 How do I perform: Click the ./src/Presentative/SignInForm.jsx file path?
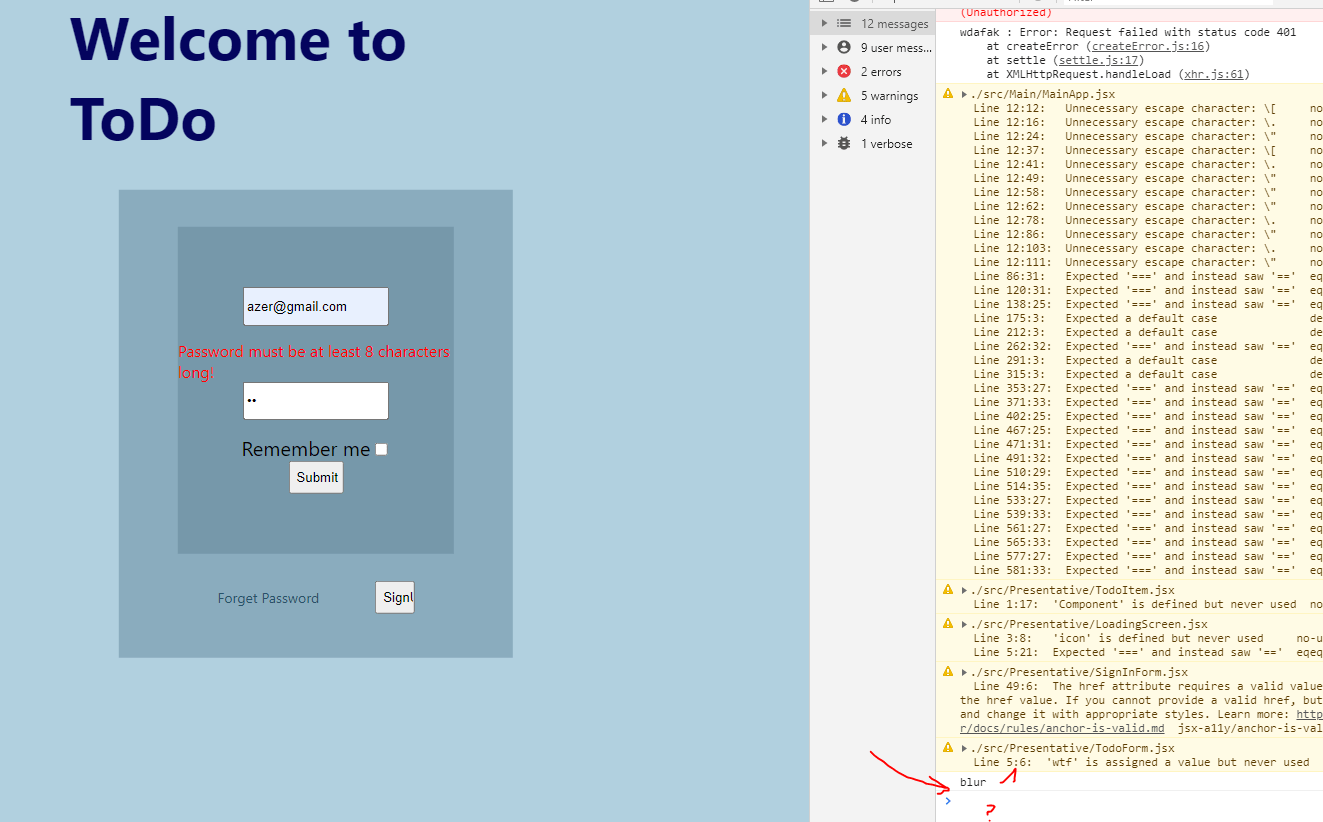click(x=1079, y=672)
